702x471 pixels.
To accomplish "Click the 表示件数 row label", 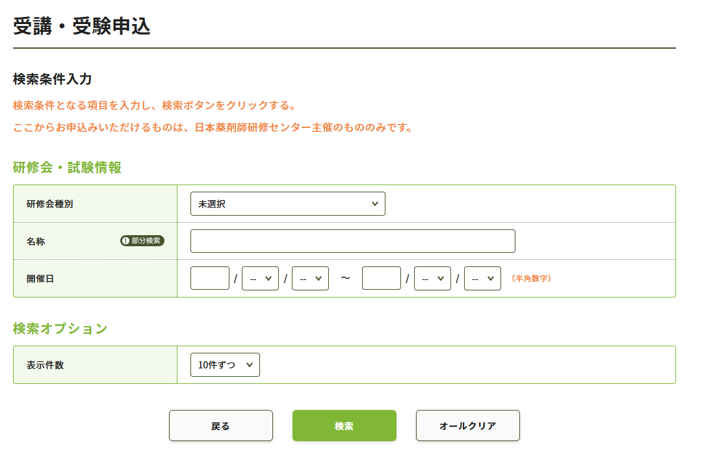I will (45, 365).
